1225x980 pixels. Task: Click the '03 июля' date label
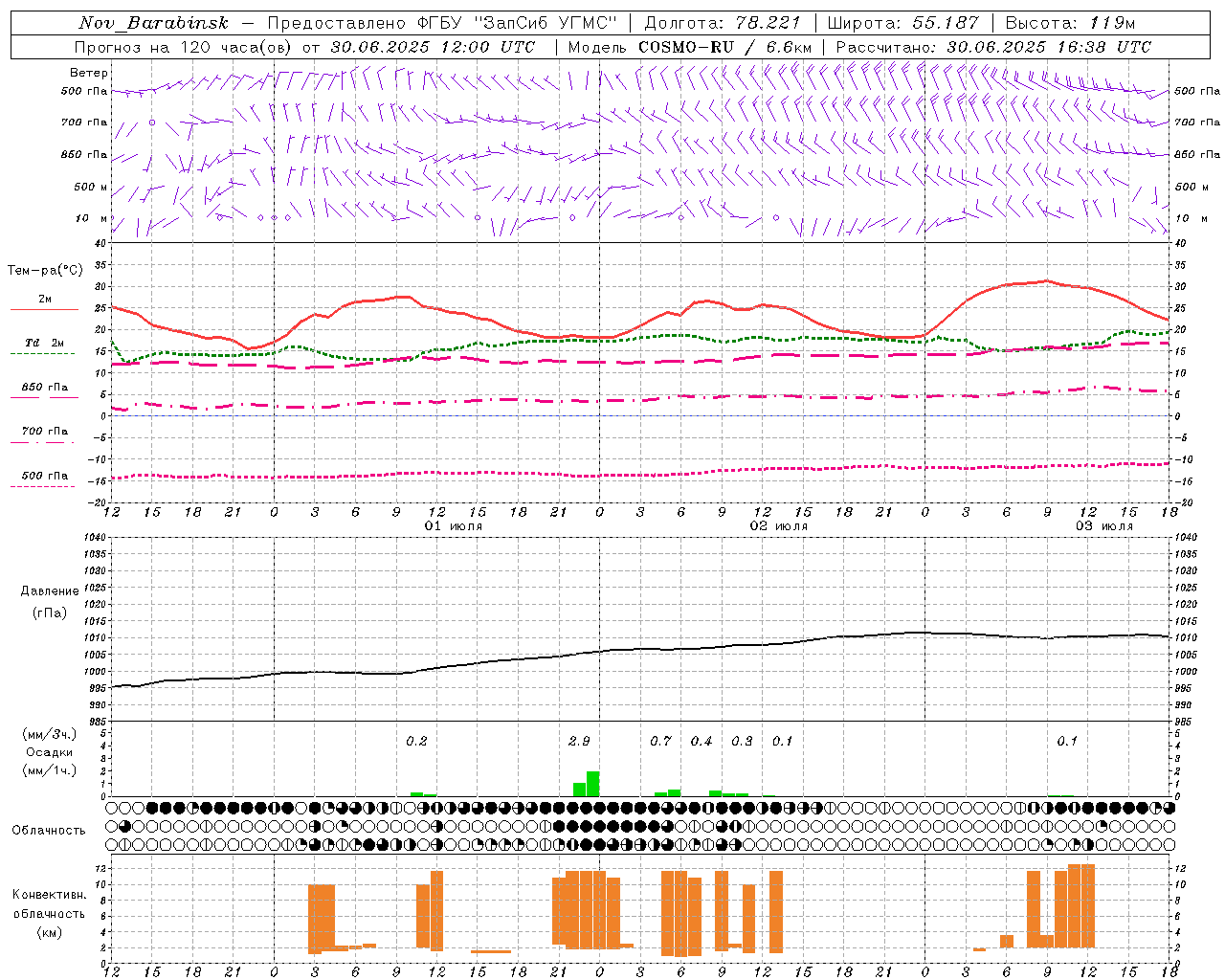click(x=1104, y=526)
